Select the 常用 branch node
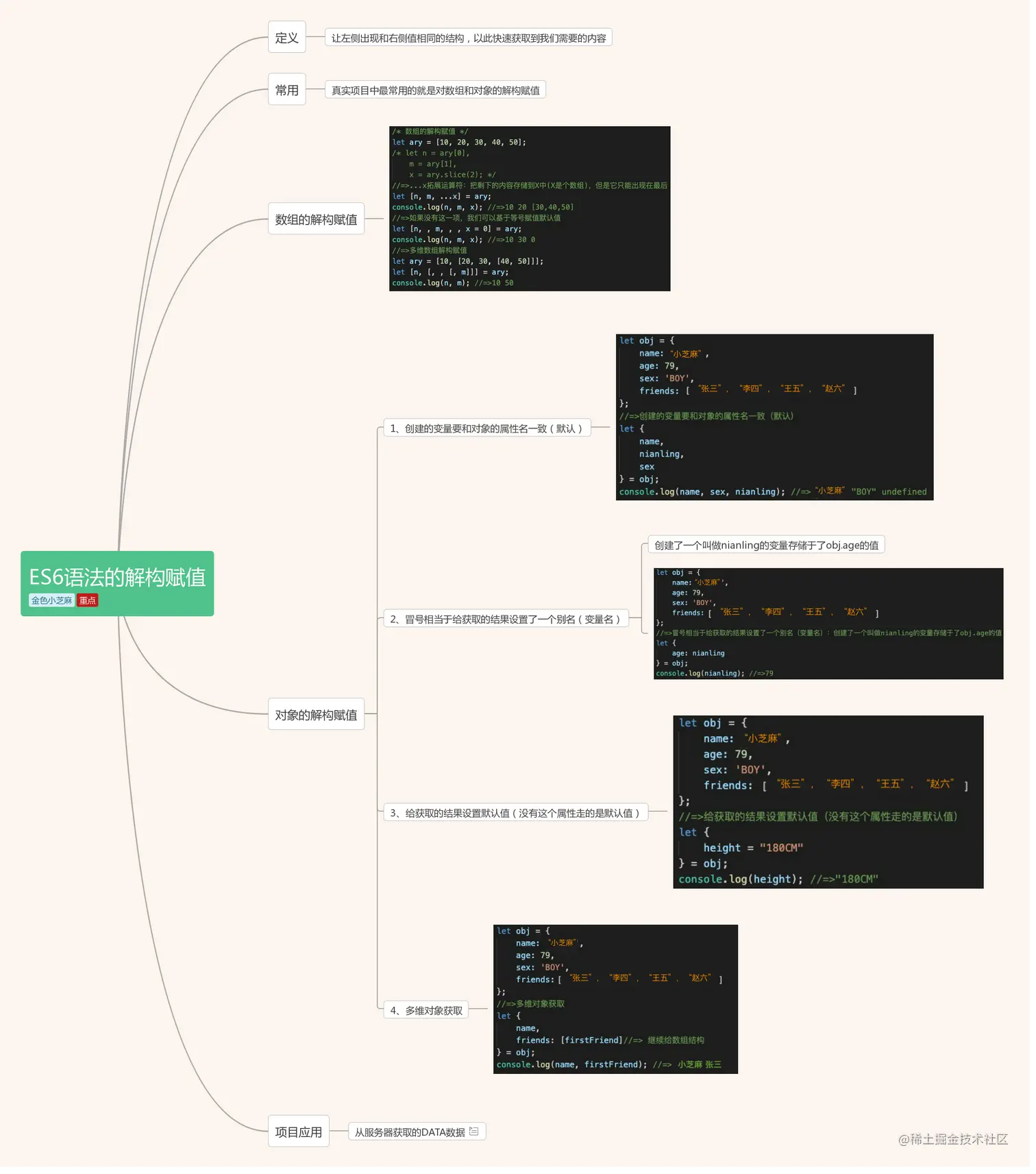Image resolution: width=1036 pixels, height=1174 pixels. click(x=286, y=90)
